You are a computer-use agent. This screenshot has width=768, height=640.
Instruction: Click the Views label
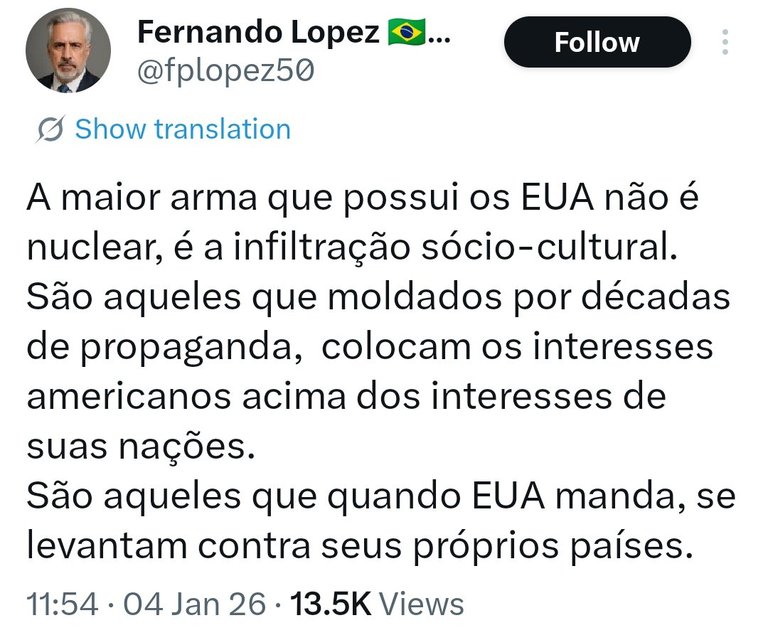(422, 604)
